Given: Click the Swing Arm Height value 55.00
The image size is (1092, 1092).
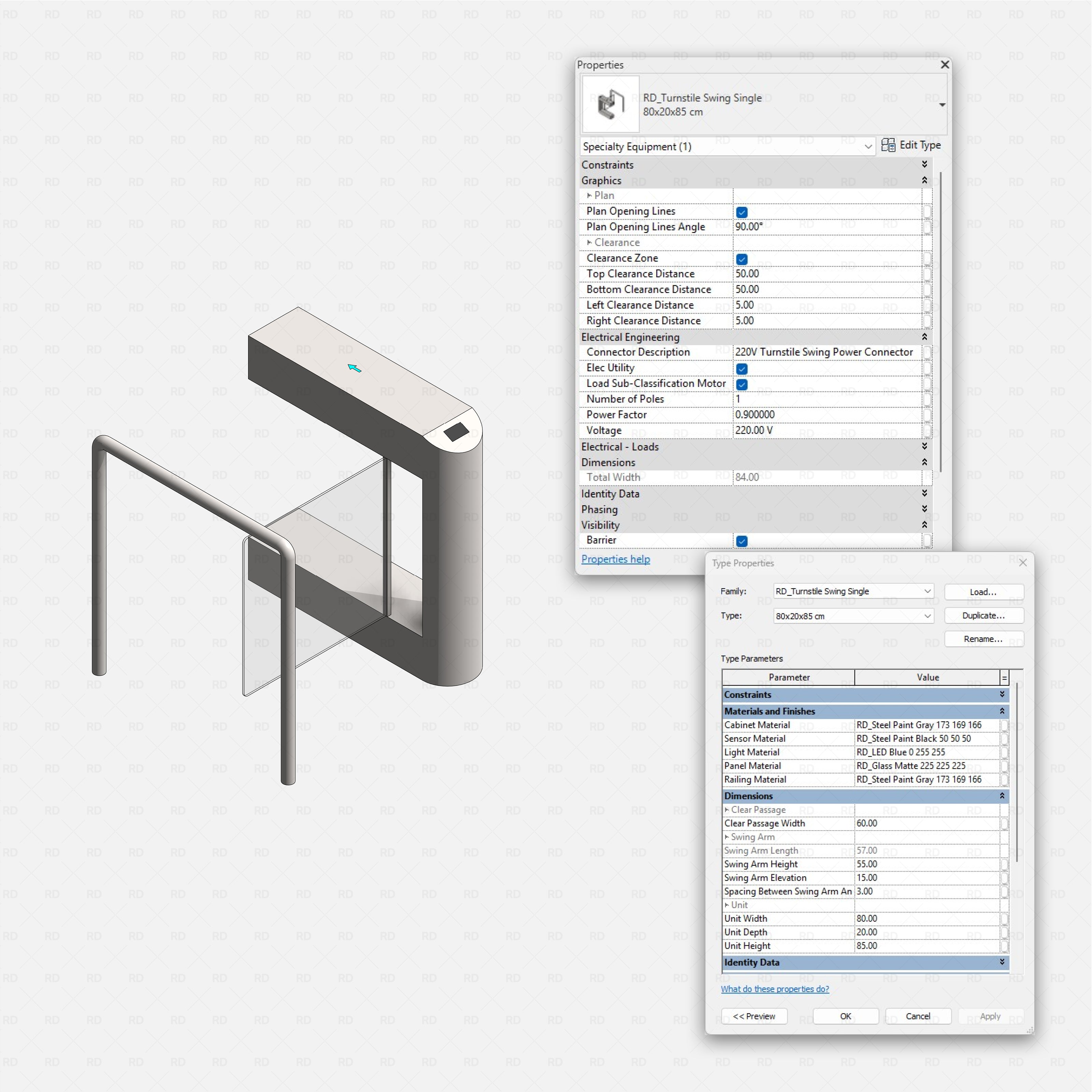Looking at the screenshot, I should 928,864.
